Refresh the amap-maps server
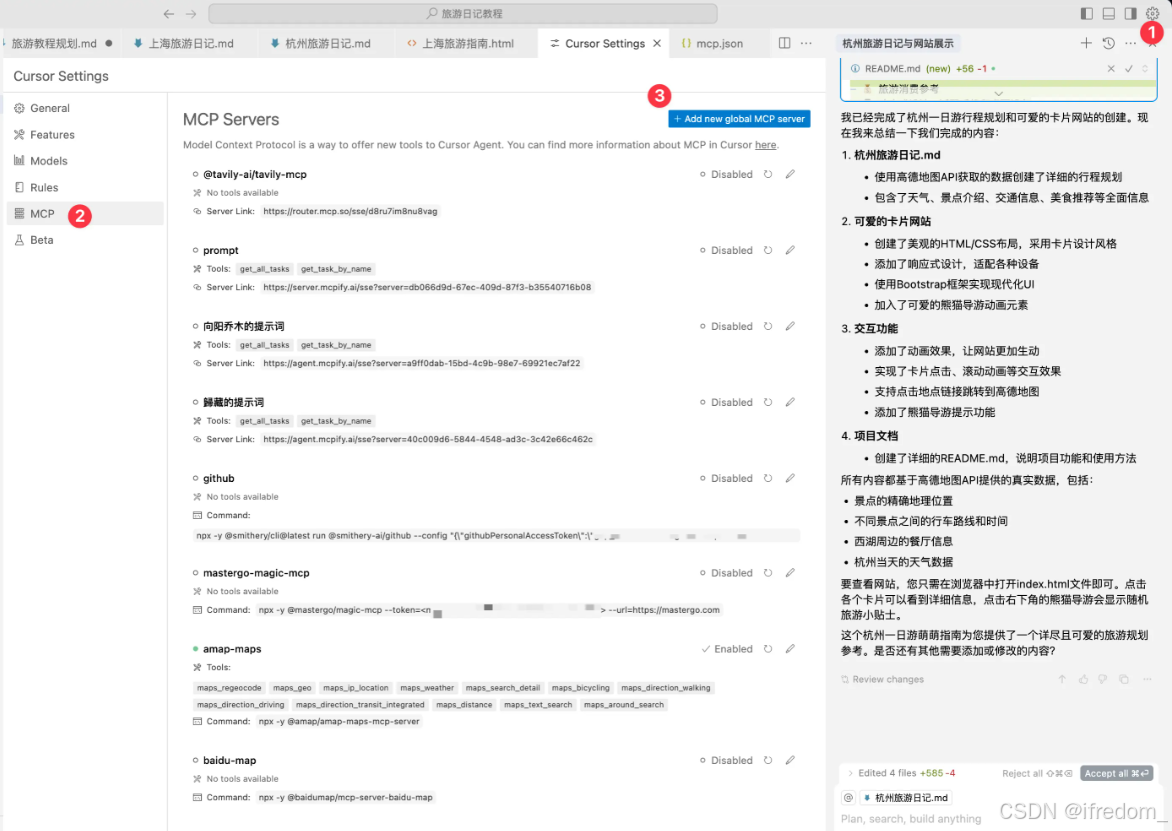This screenshot has width=1172, height=831. pyautogui.click(x=768, y=649)
